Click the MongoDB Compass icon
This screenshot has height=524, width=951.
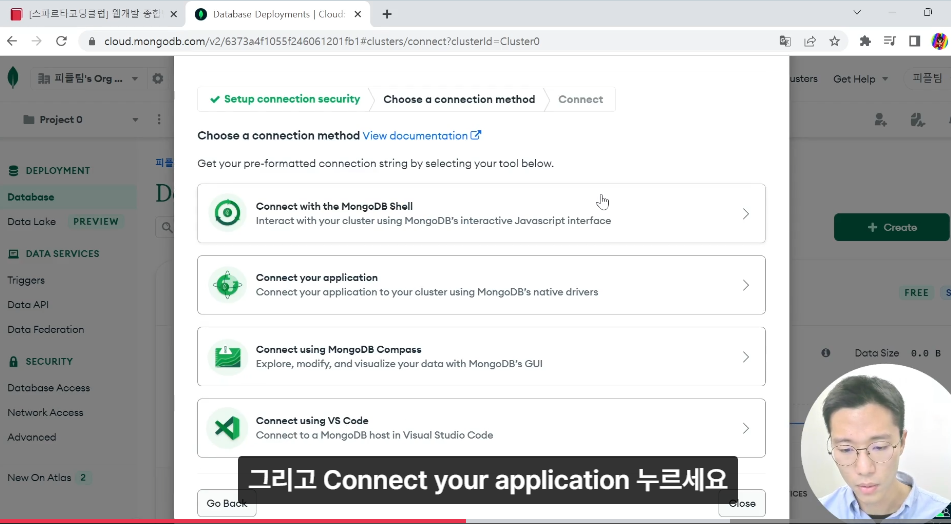pyautogui.click(x=227, y=356)
